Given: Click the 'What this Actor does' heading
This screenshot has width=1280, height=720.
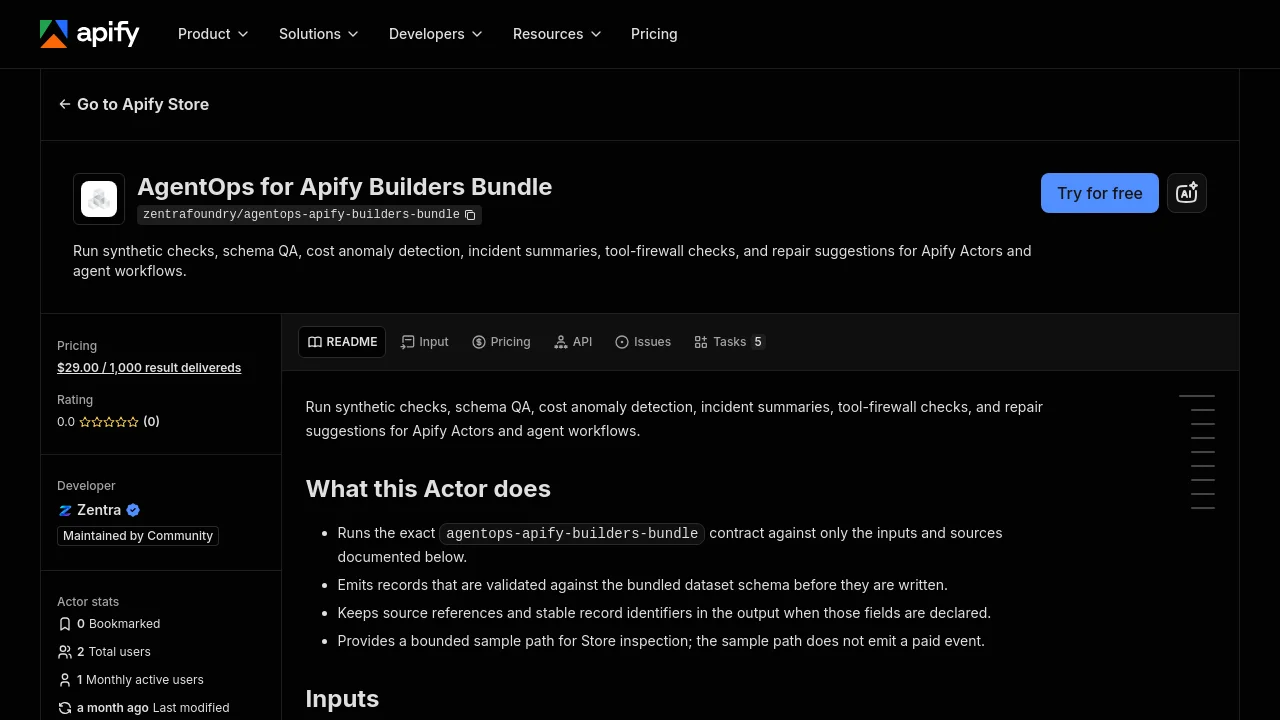Looking at the screenshot, I should [x=428, y=489].
